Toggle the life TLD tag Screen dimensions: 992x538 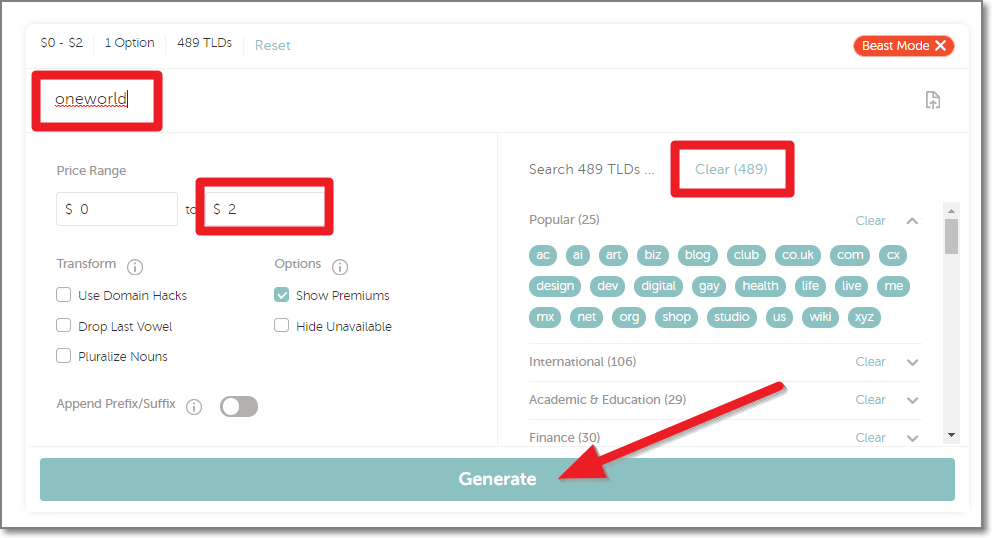pos(810,286)
